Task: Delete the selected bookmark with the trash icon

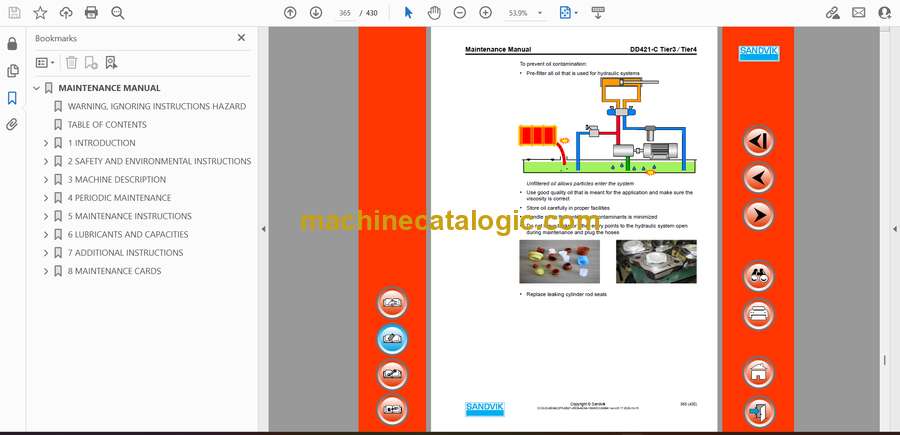Action: pyautogui.click(x=71, y=63)
